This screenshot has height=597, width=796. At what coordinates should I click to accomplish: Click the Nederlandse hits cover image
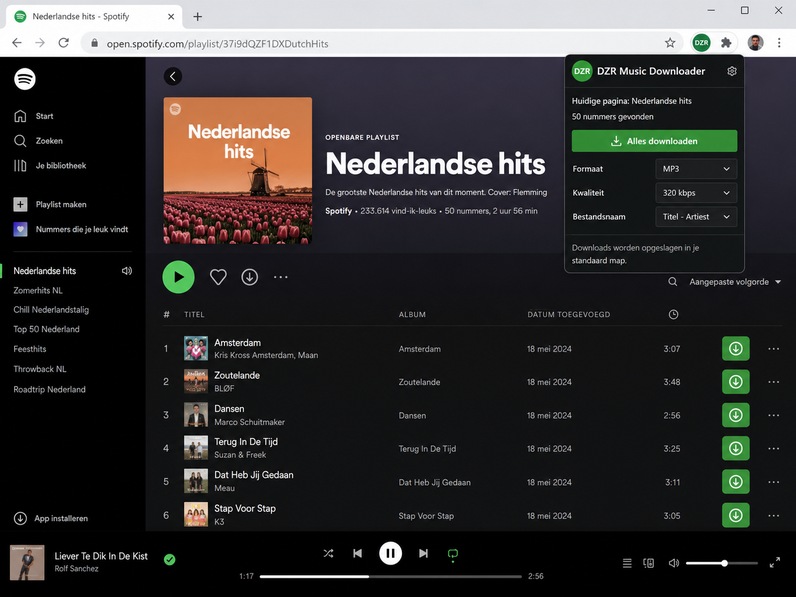tap(238, 171)
